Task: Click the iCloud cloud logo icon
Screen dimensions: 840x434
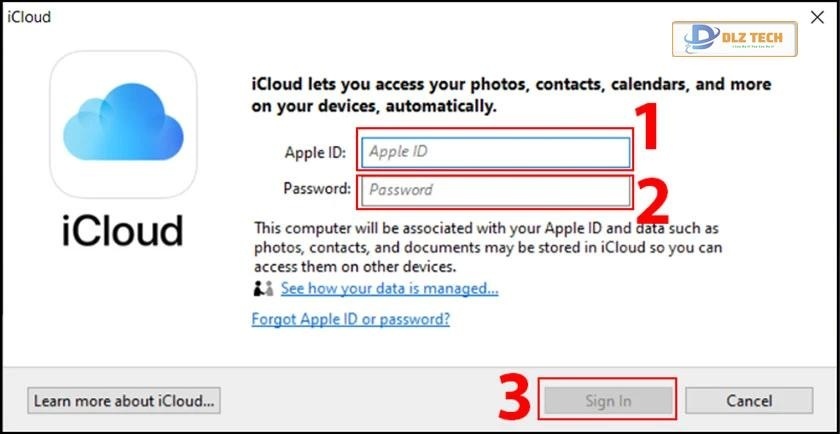Action: click(x=123, y=125)
